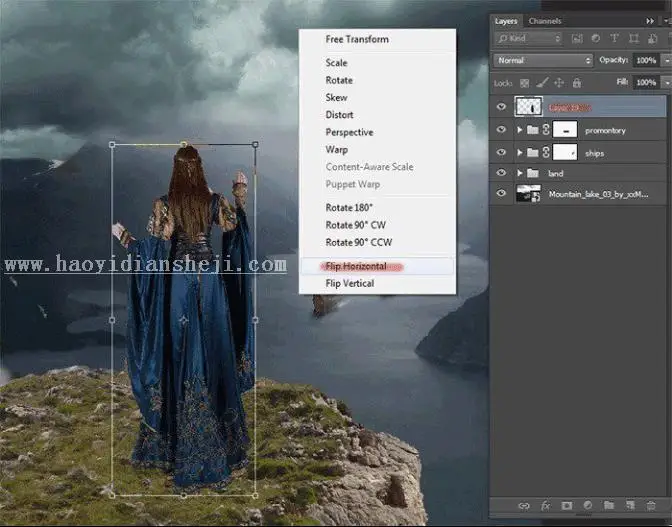Open the Opacity slider arrow
This screenshot has height=527, width=672.
(667, 60)
